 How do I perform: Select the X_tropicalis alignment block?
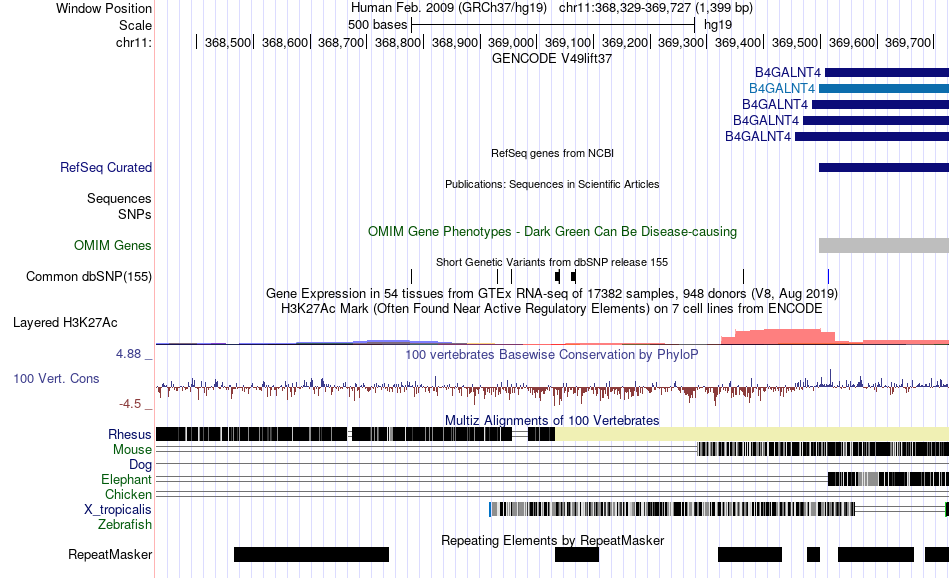[x=673, y=510]
